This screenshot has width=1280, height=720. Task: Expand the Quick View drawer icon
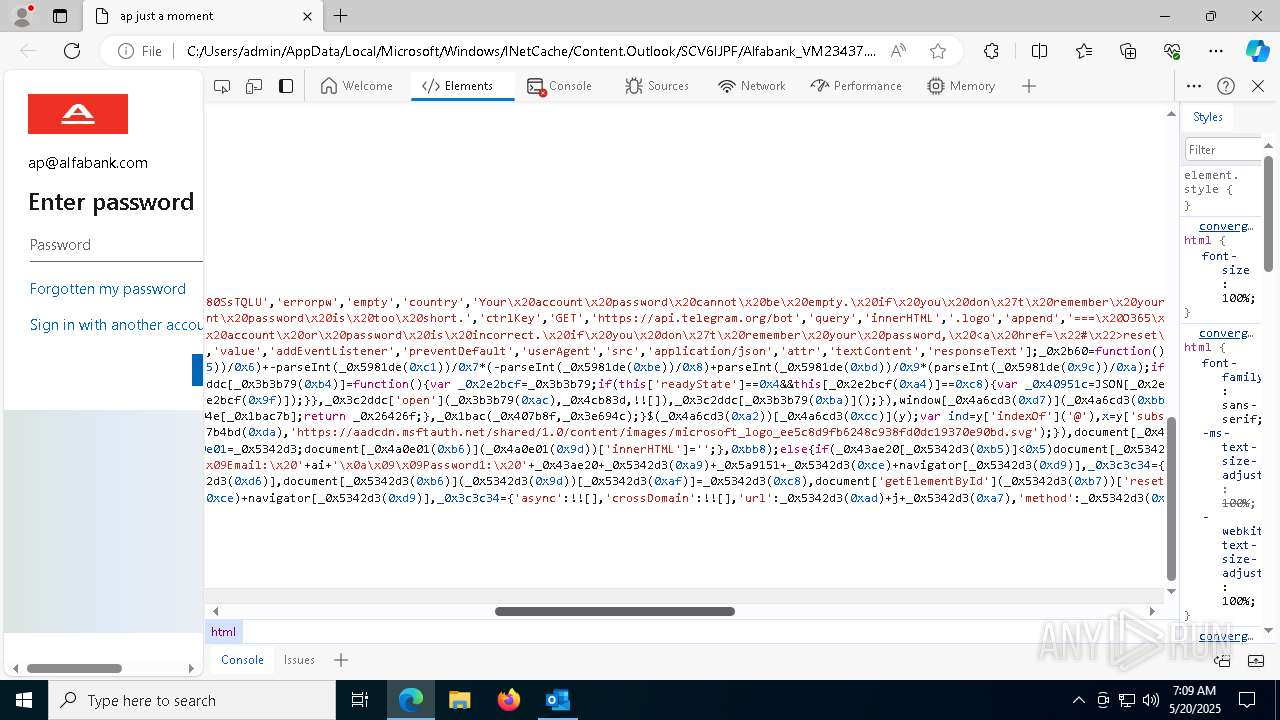(1254, 660)
